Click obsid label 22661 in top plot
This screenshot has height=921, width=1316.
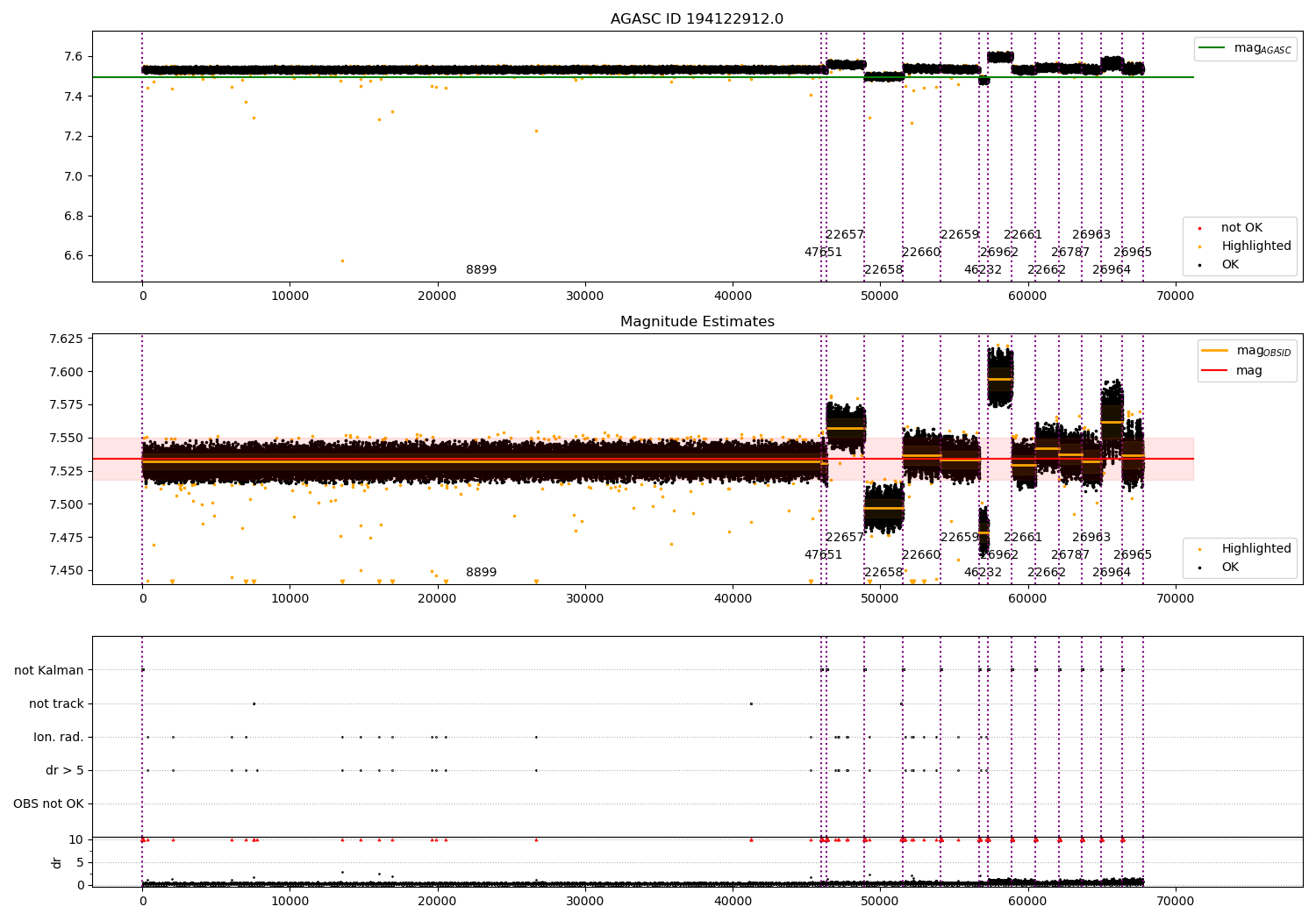(x=1023, y=235)
